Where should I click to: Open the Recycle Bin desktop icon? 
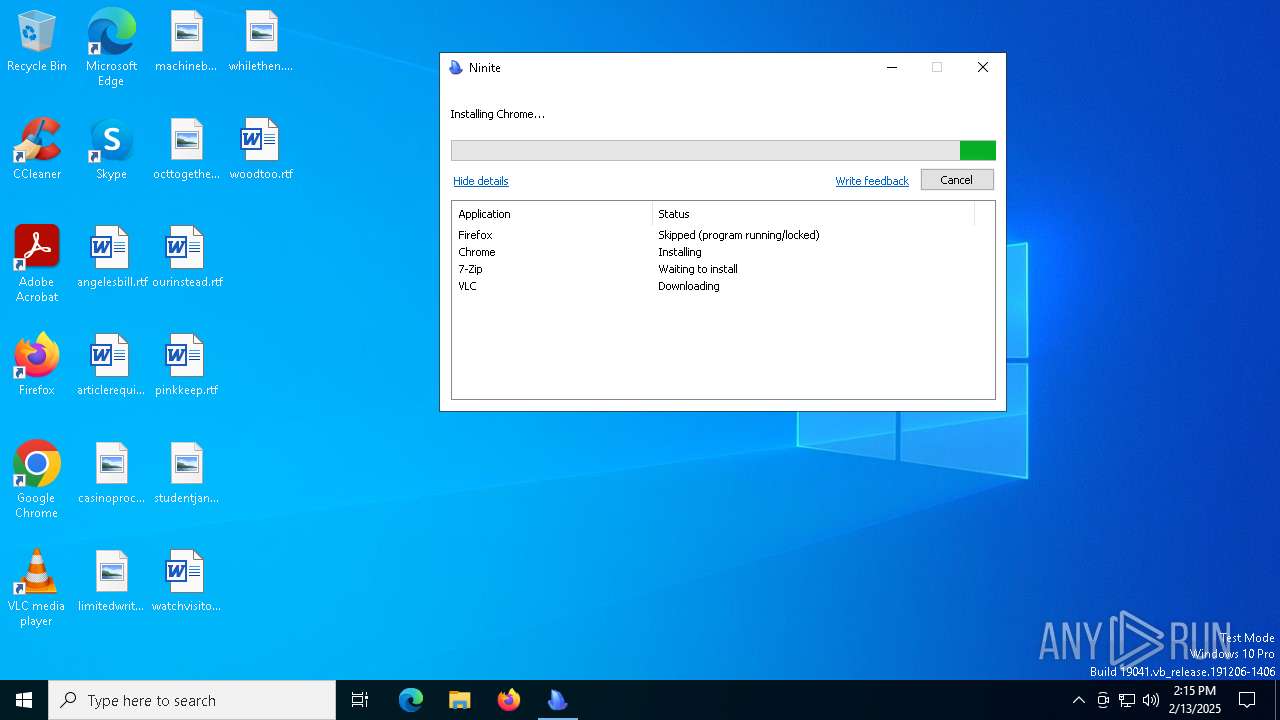click(37, 41)
